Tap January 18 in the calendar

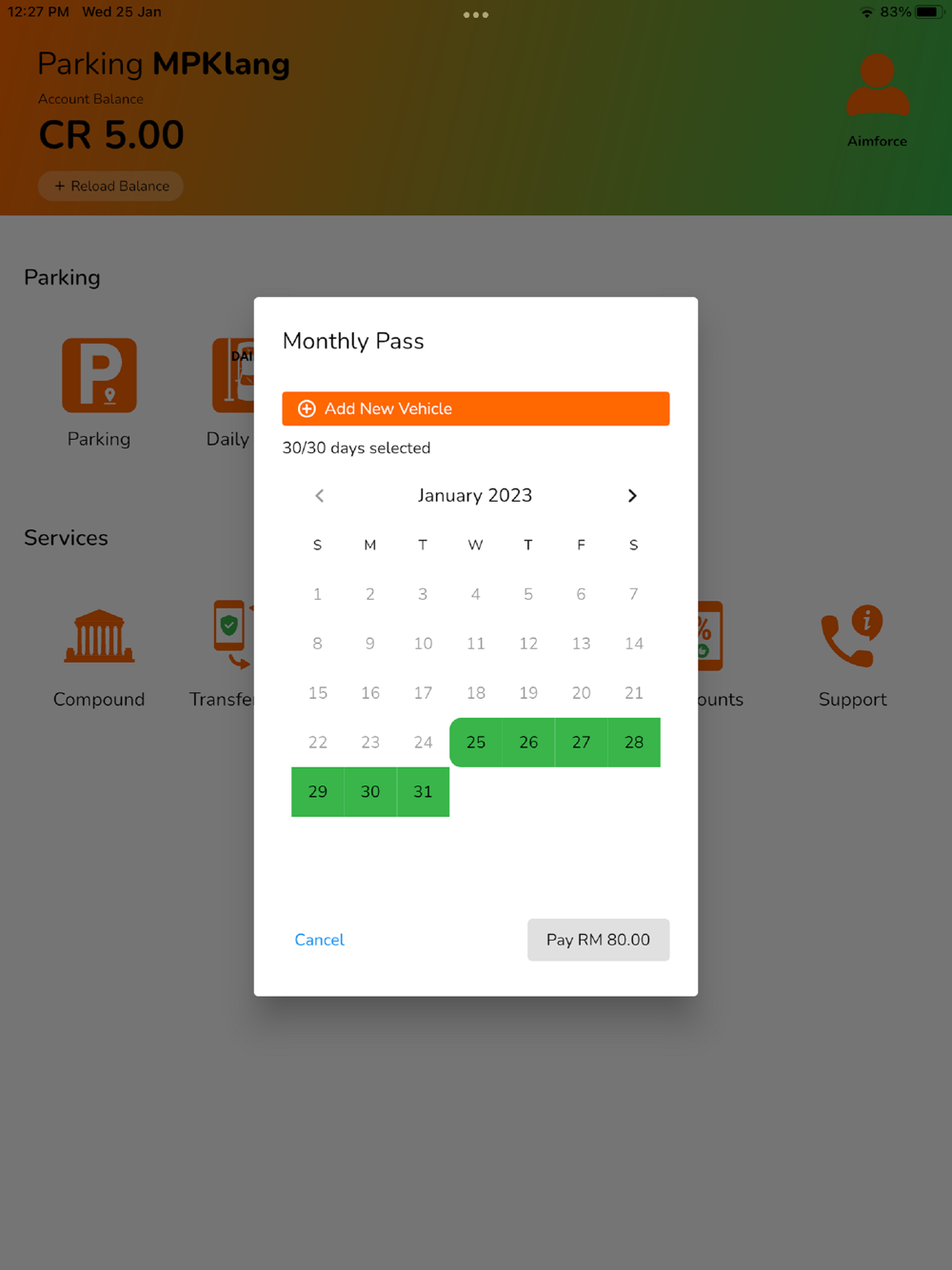pyautogui.click(x=476, y=693)
